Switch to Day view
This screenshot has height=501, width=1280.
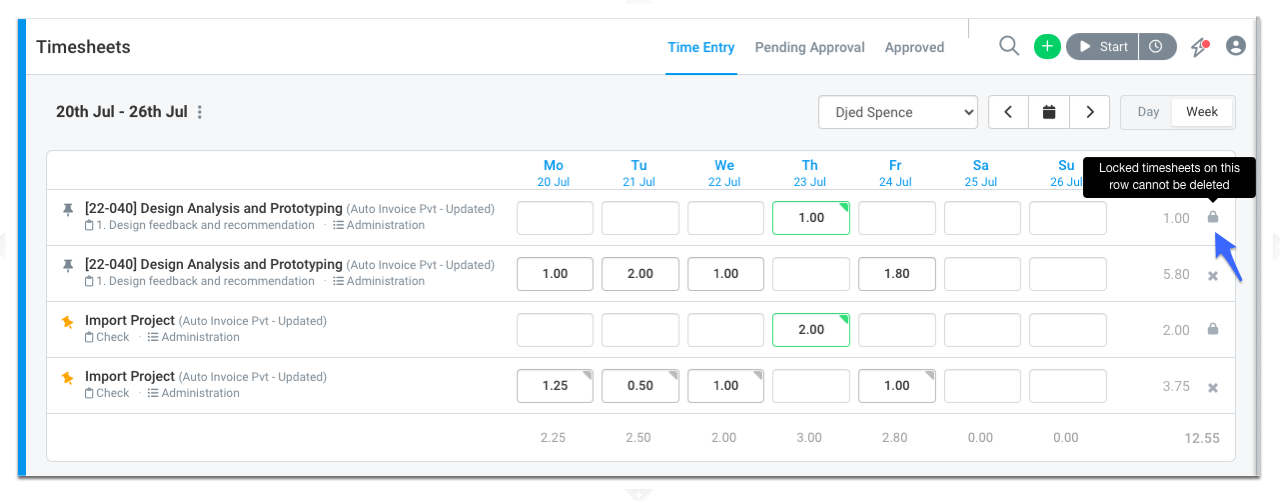click(x=1148, y=112)
